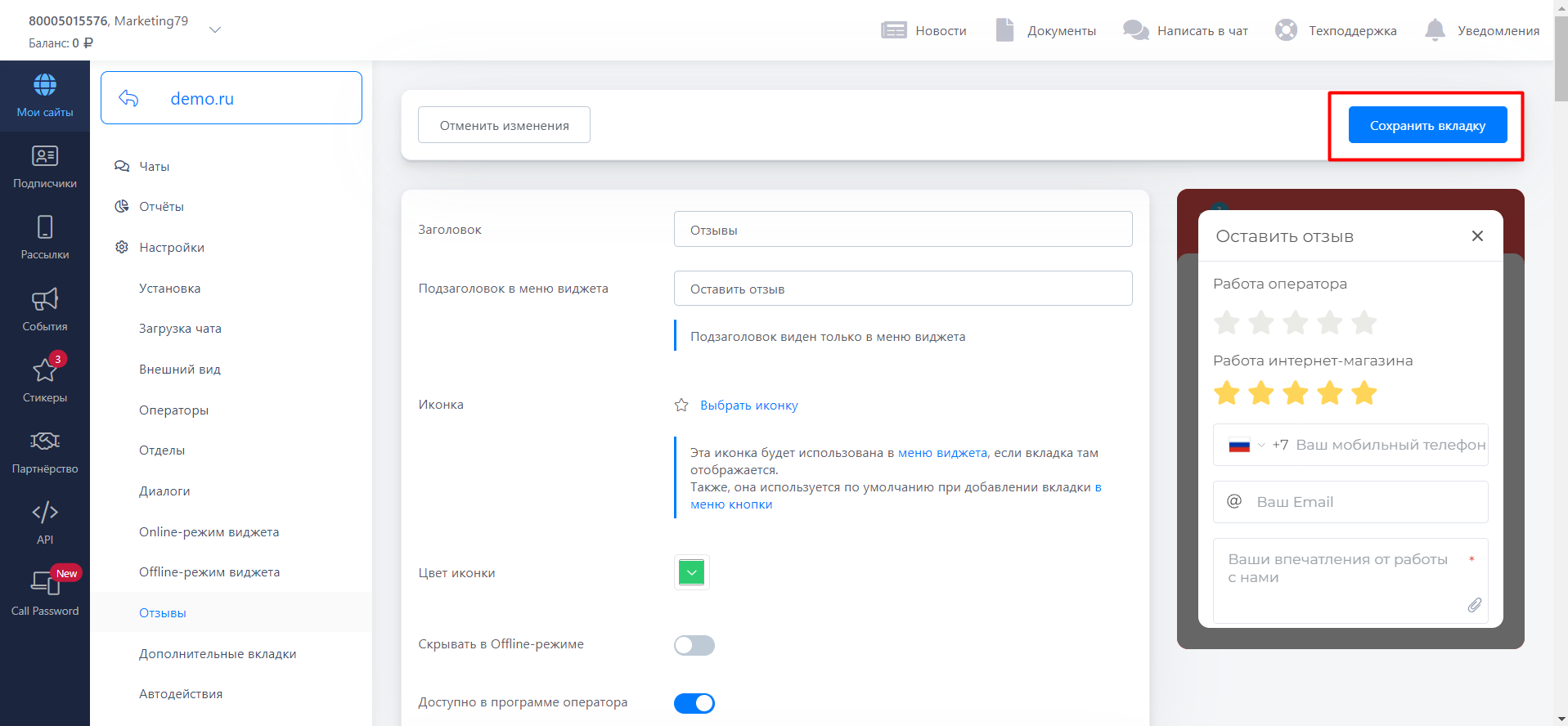Screen dimensions: 1568x726
Task: Open the green Цвет иконки color dropdown
Action: click(x=691, y=573)
